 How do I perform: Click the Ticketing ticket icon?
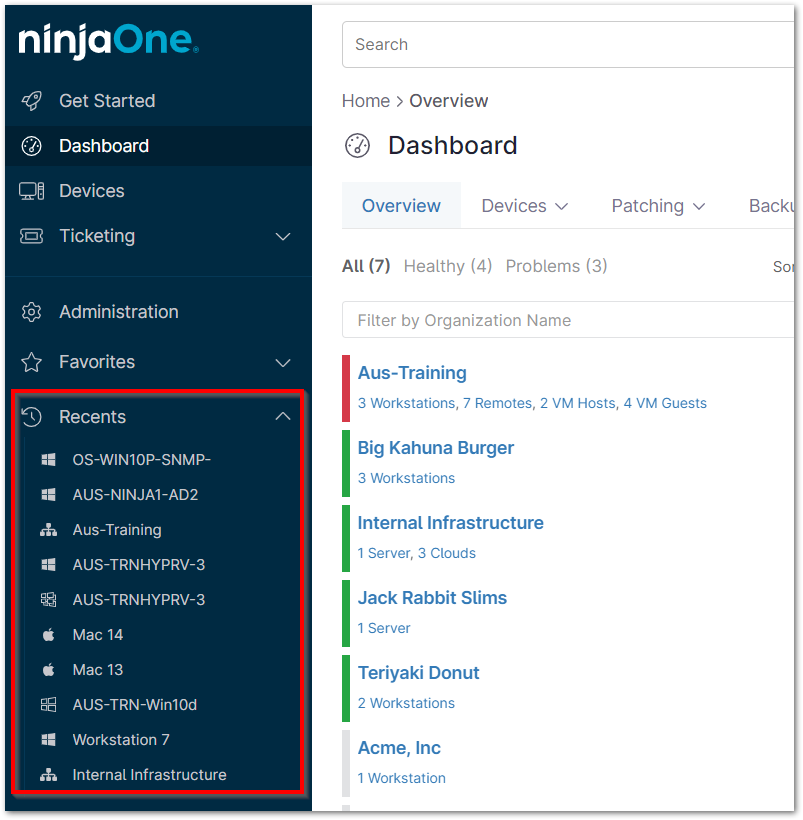(32, 236)
